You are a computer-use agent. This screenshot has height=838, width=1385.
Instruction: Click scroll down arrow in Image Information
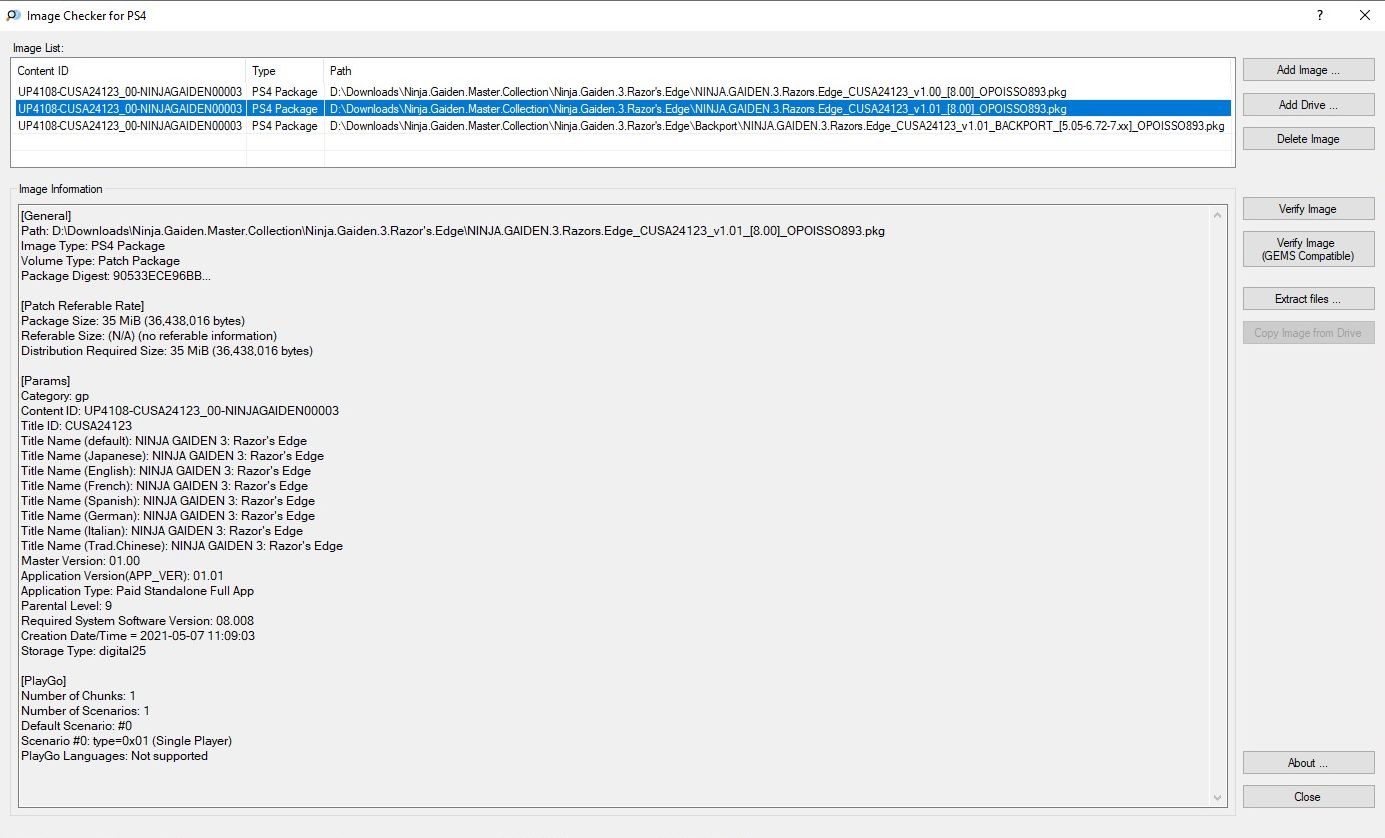pos(1218,797)
